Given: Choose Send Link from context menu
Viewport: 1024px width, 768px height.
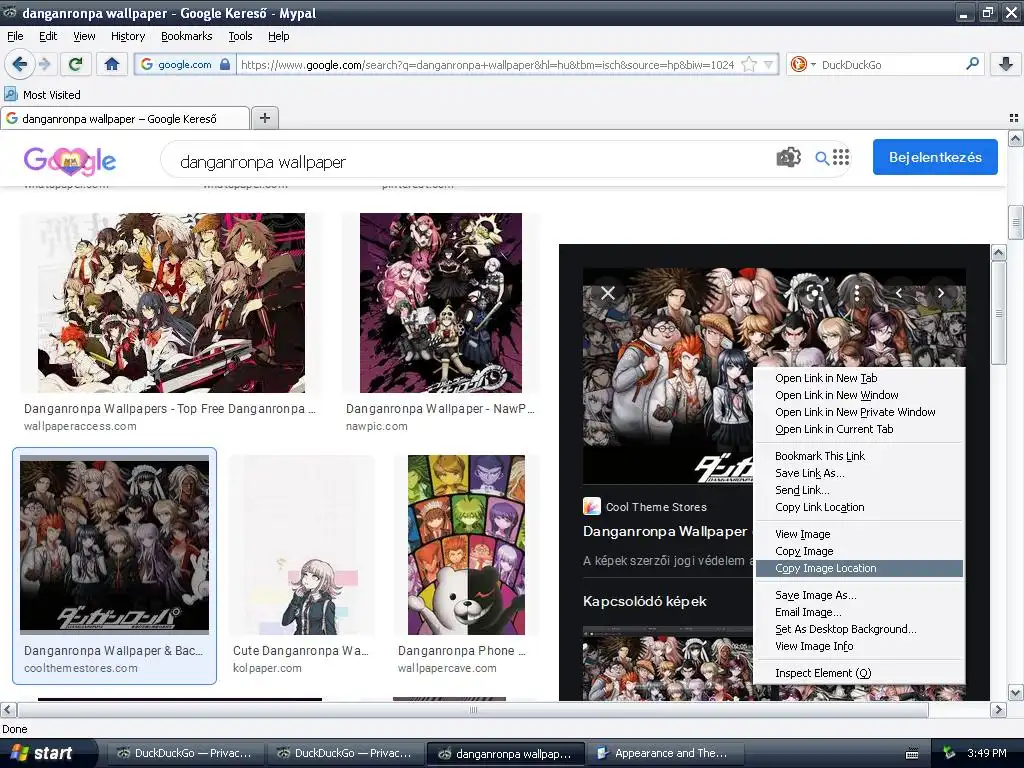Looking at the screenshot, I should (x=859, y=490).
